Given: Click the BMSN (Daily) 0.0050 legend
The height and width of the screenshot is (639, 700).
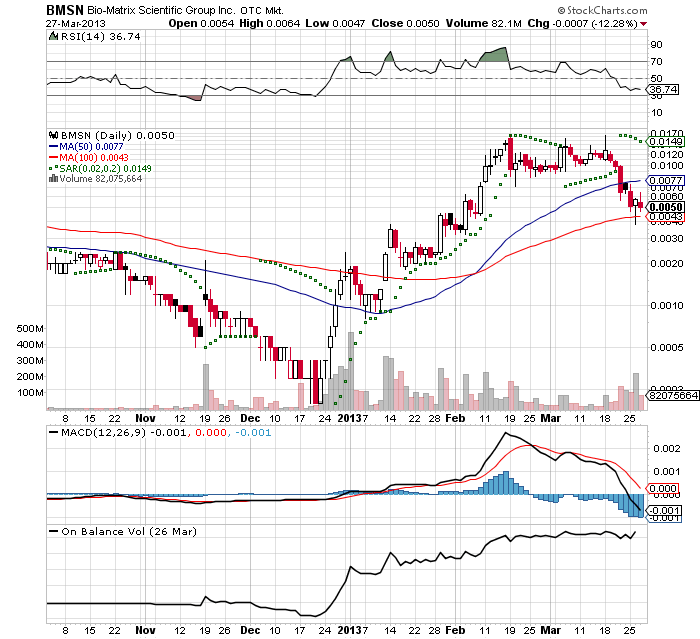Looking at the screenshot, I should point(117,135).
